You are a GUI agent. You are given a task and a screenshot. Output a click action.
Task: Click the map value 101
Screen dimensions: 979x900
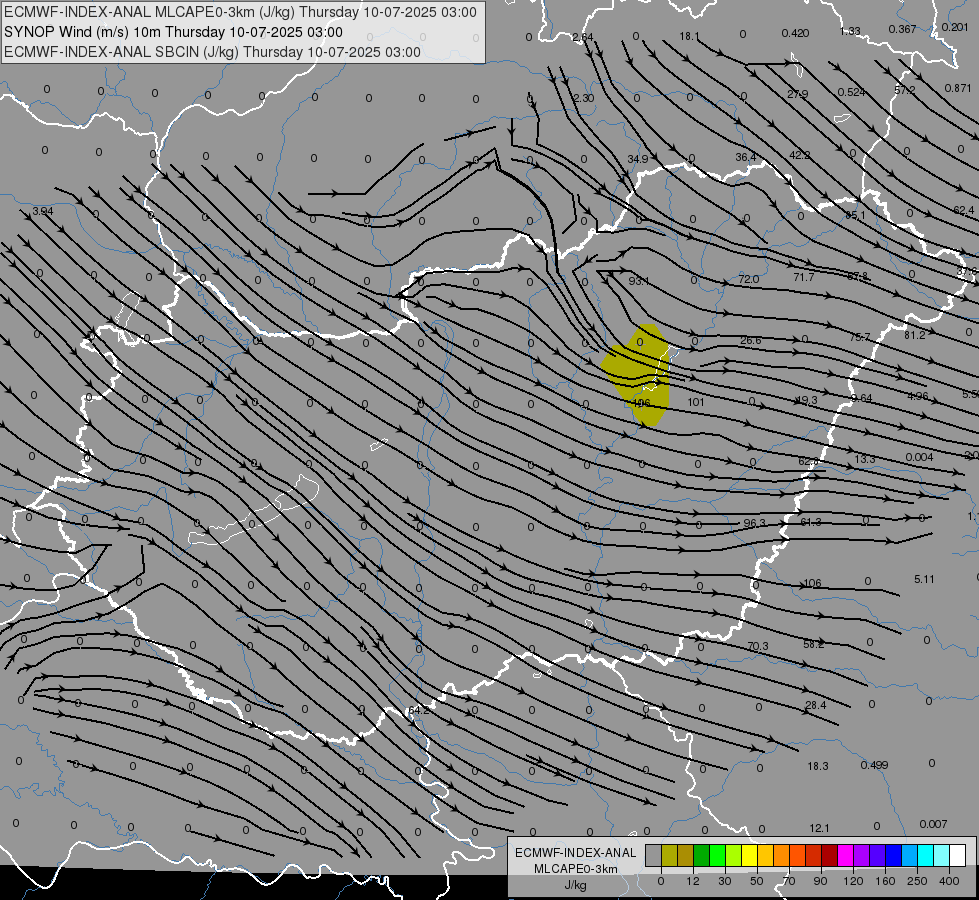coord(696,402)
